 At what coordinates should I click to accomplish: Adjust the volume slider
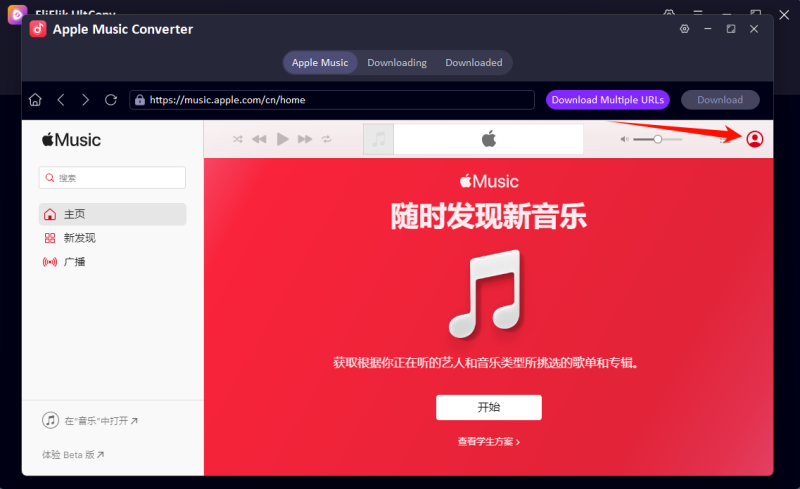tap(658, 139)
